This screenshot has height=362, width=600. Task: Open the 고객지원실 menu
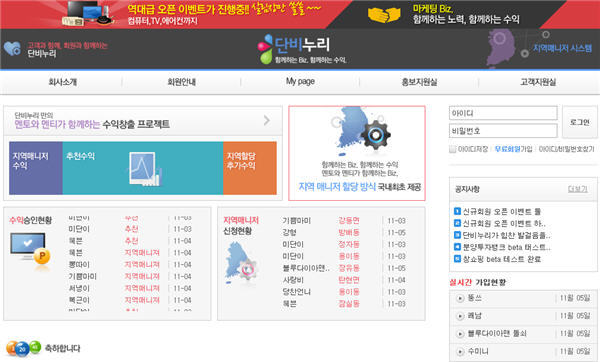[x=538, y=82]
